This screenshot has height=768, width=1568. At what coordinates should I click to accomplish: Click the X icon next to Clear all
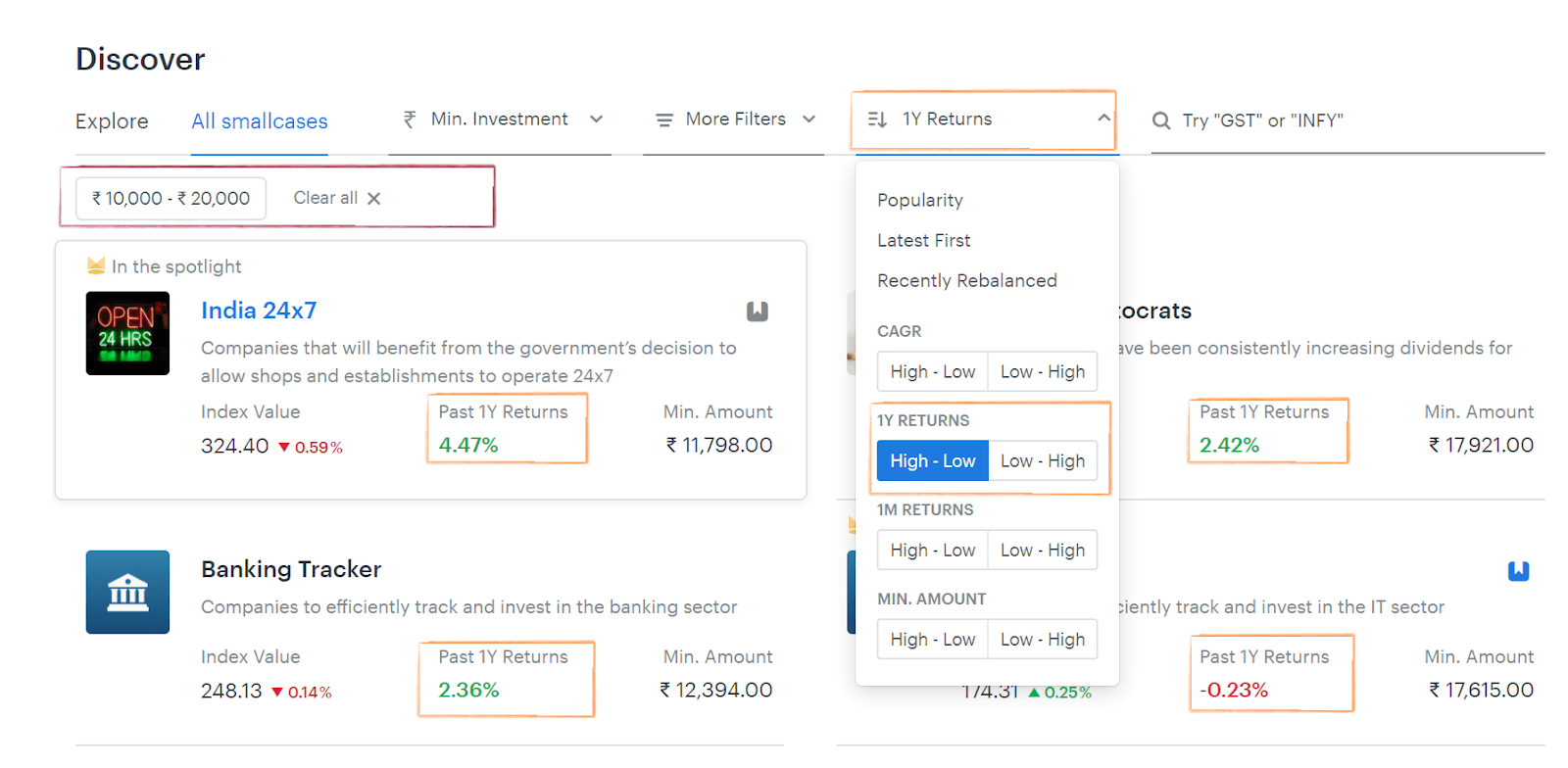point(374,199)
